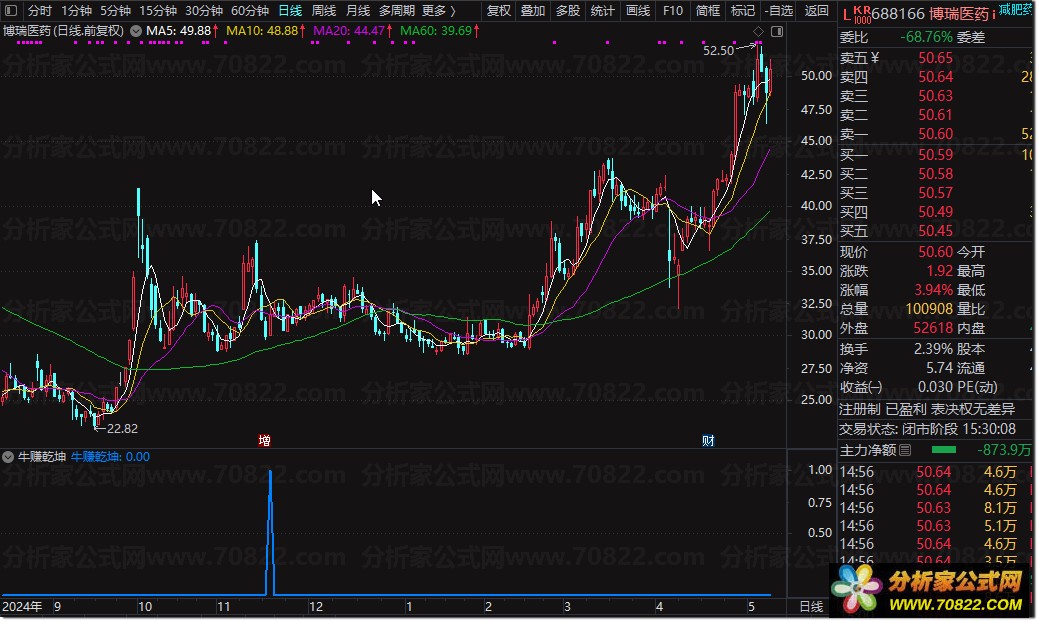Click the 委比 value -68.76%

(x=926, y=37)
